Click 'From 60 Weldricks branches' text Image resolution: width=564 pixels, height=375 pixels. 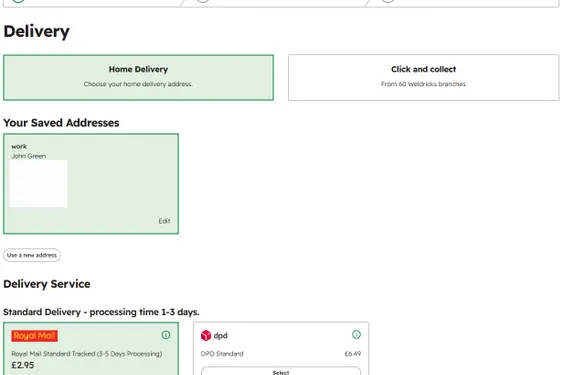point(423,84)
